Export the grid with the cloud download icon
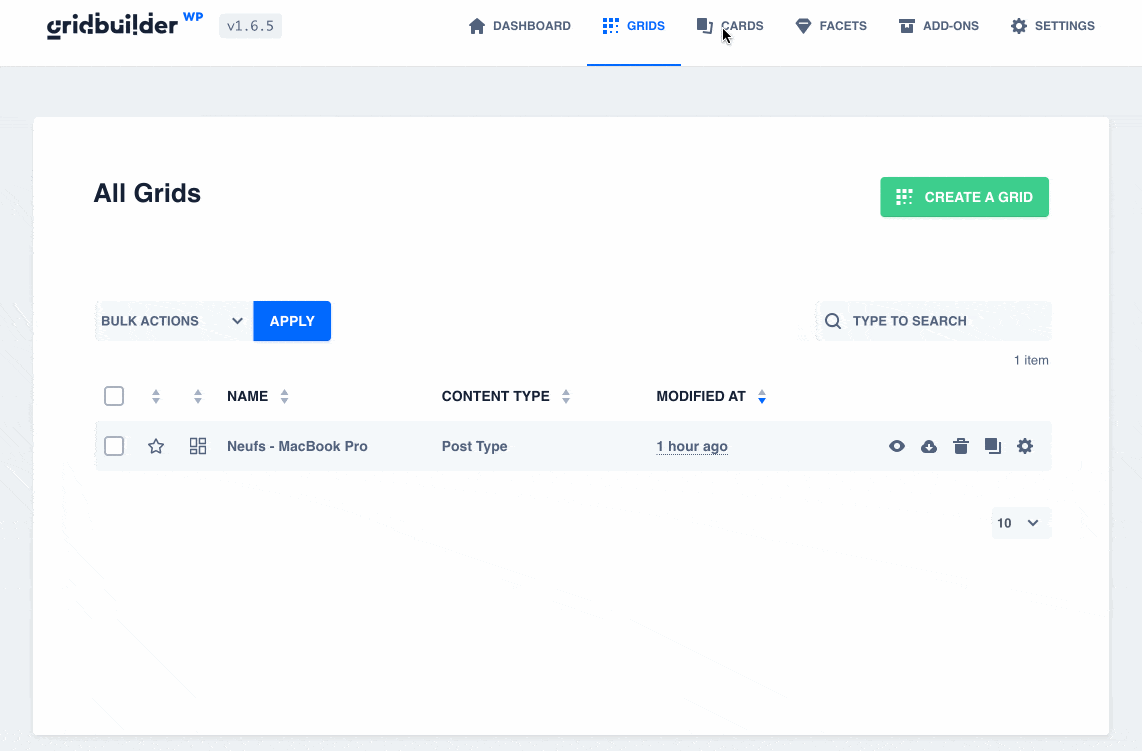This screenshot has width=1142, height=751. (929, 447)
